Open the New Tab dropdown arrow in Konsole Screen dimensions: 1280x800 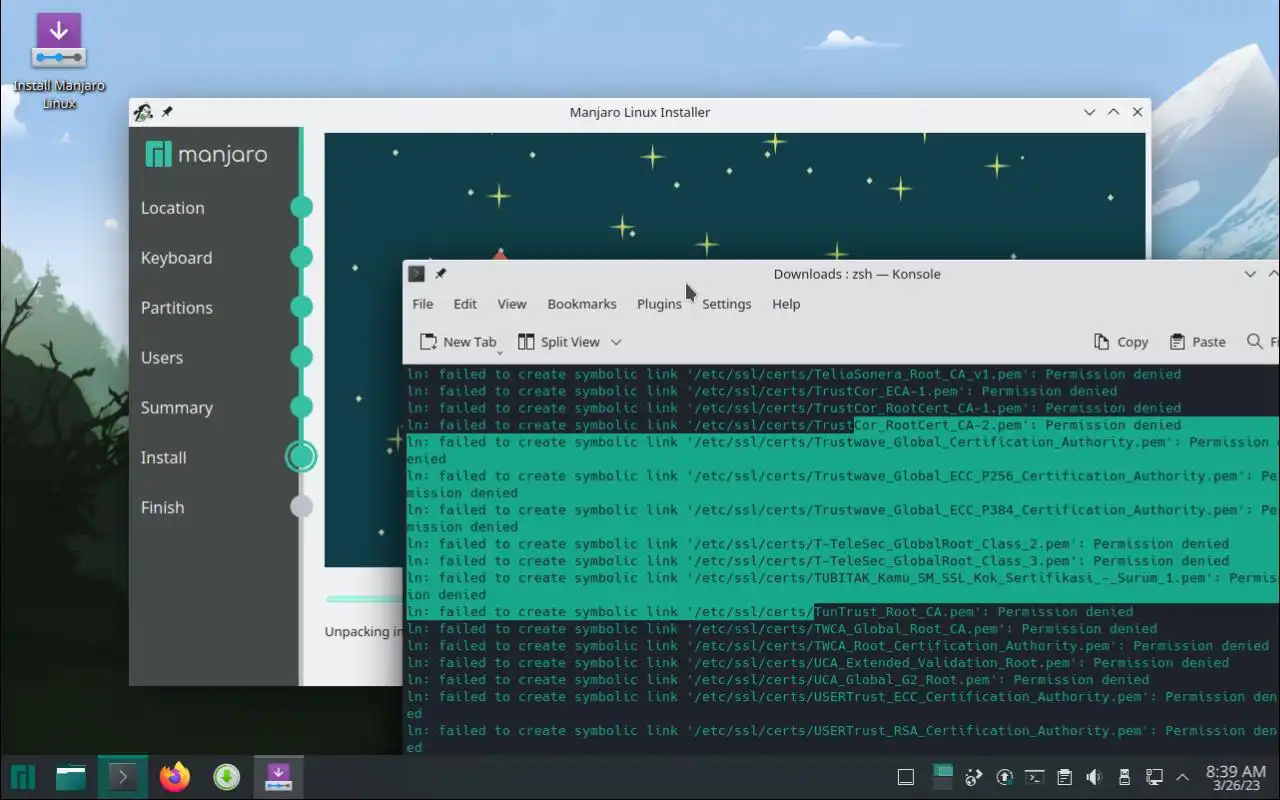(499, 351)
